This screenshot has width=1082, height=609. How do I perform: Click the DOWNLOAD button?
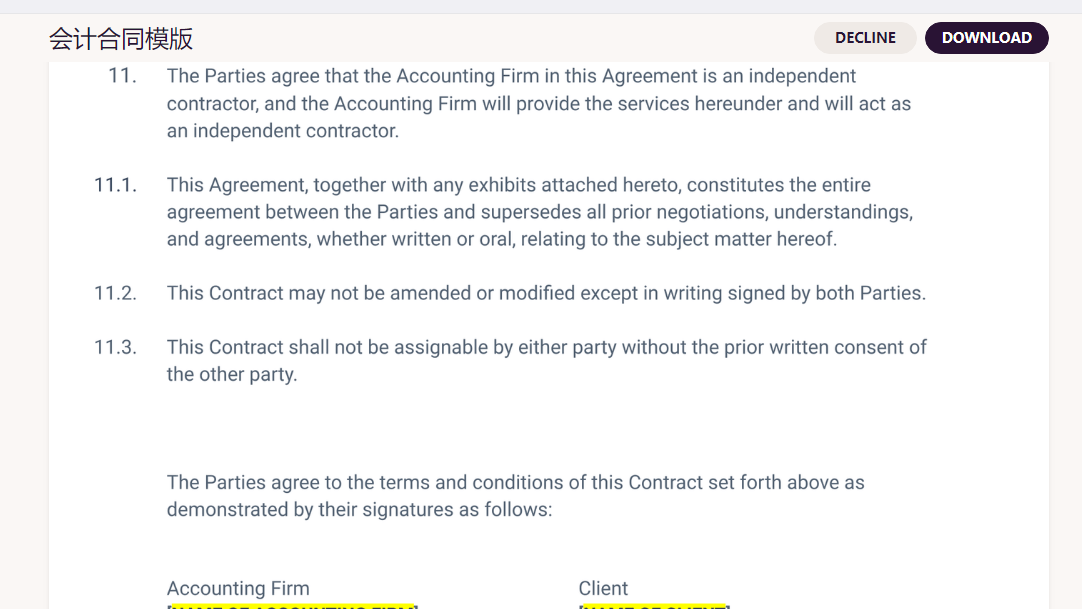[986, 38]
